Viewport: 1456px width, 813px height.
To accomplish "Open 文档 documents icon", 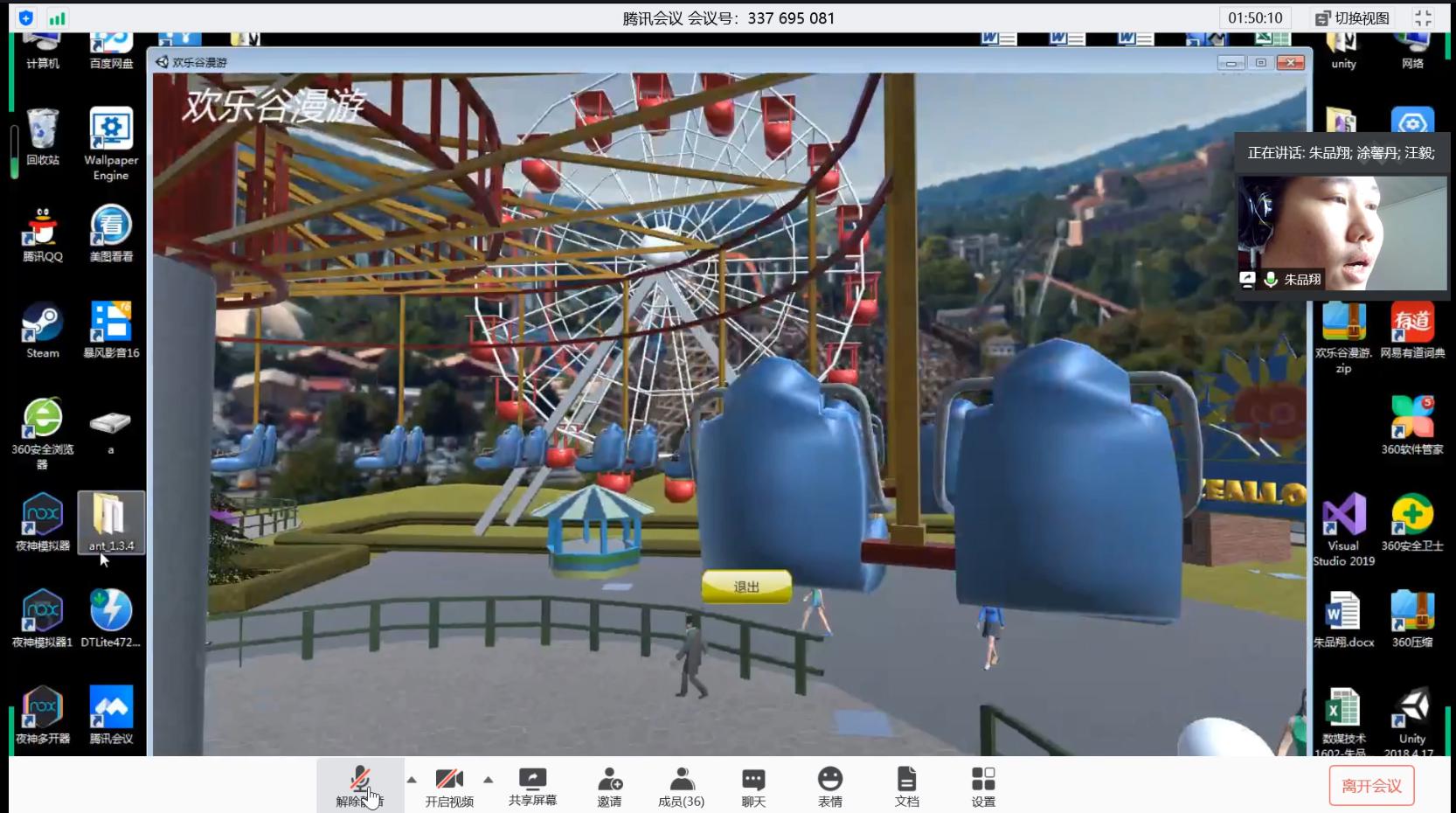I will [x=906, y=785].
